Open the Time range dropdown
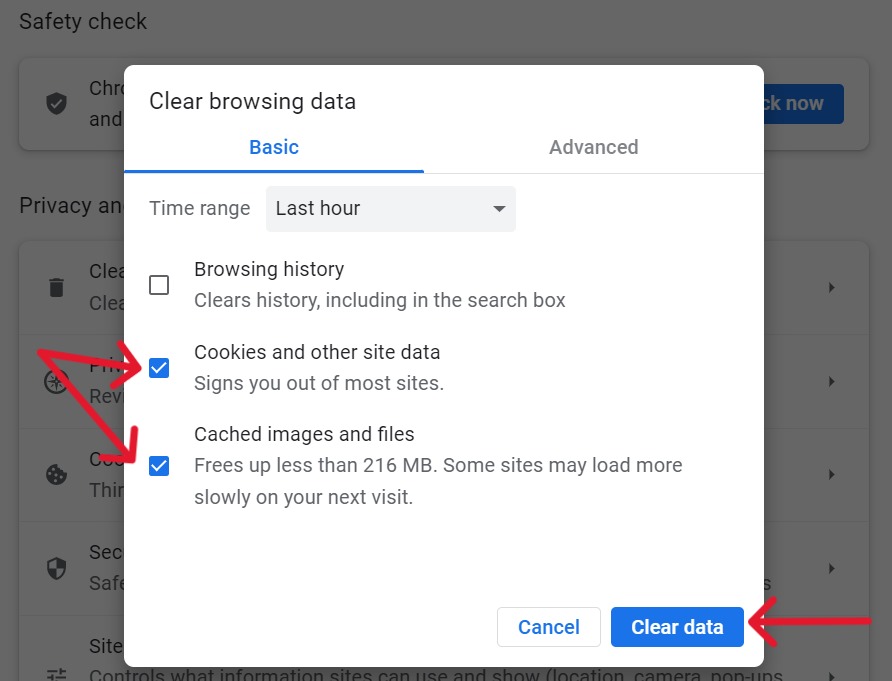Screen dimensions: 892x681 pos(390,208)
